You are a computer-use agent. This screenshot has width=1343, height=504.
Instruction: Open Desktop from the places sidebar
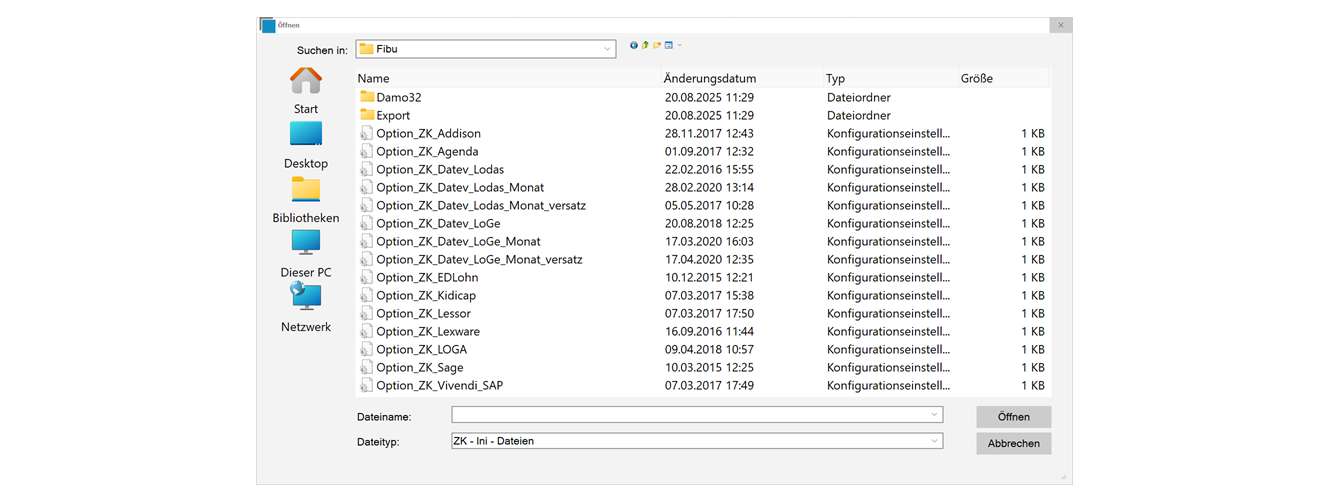tap(306, 144)
